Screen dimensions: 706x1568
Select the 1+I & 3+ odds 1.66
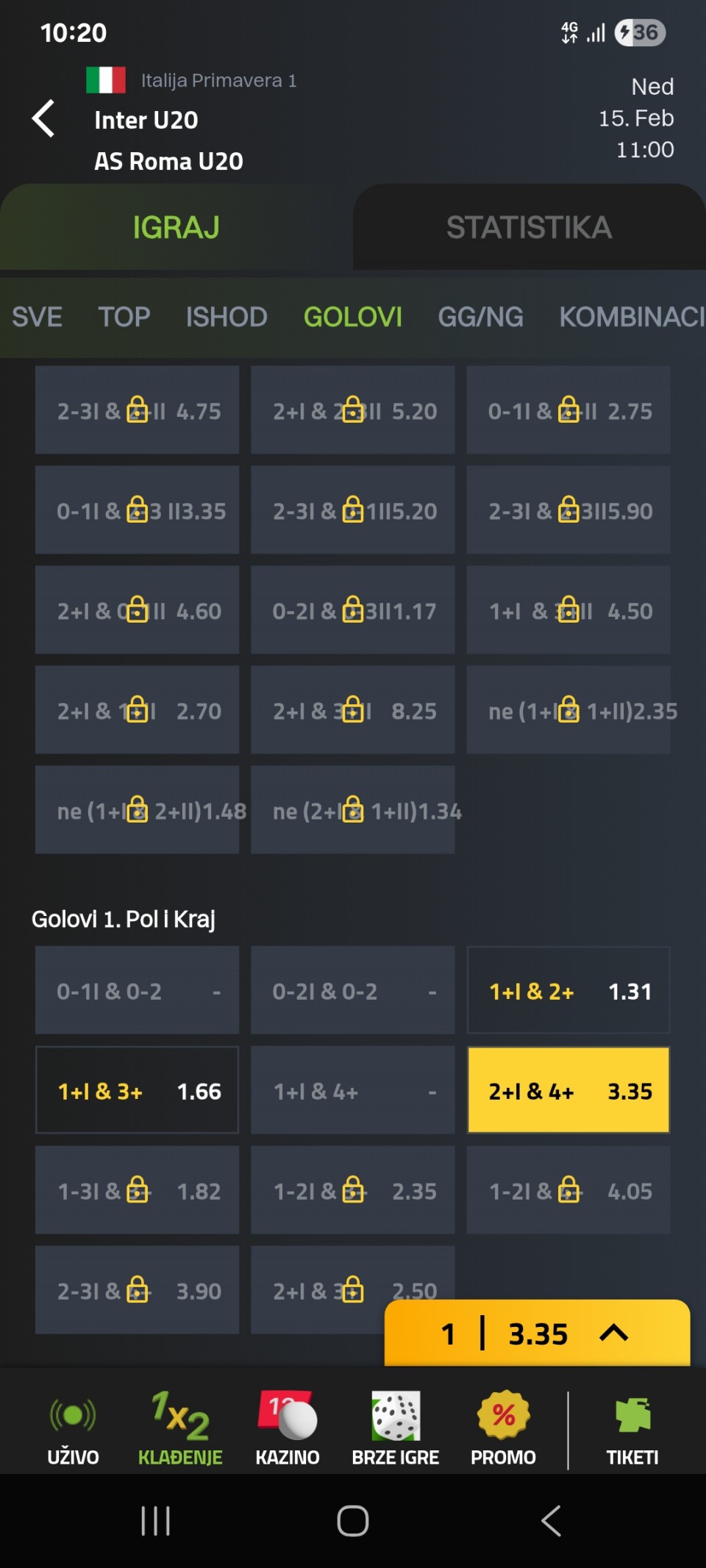(138, 1092)
